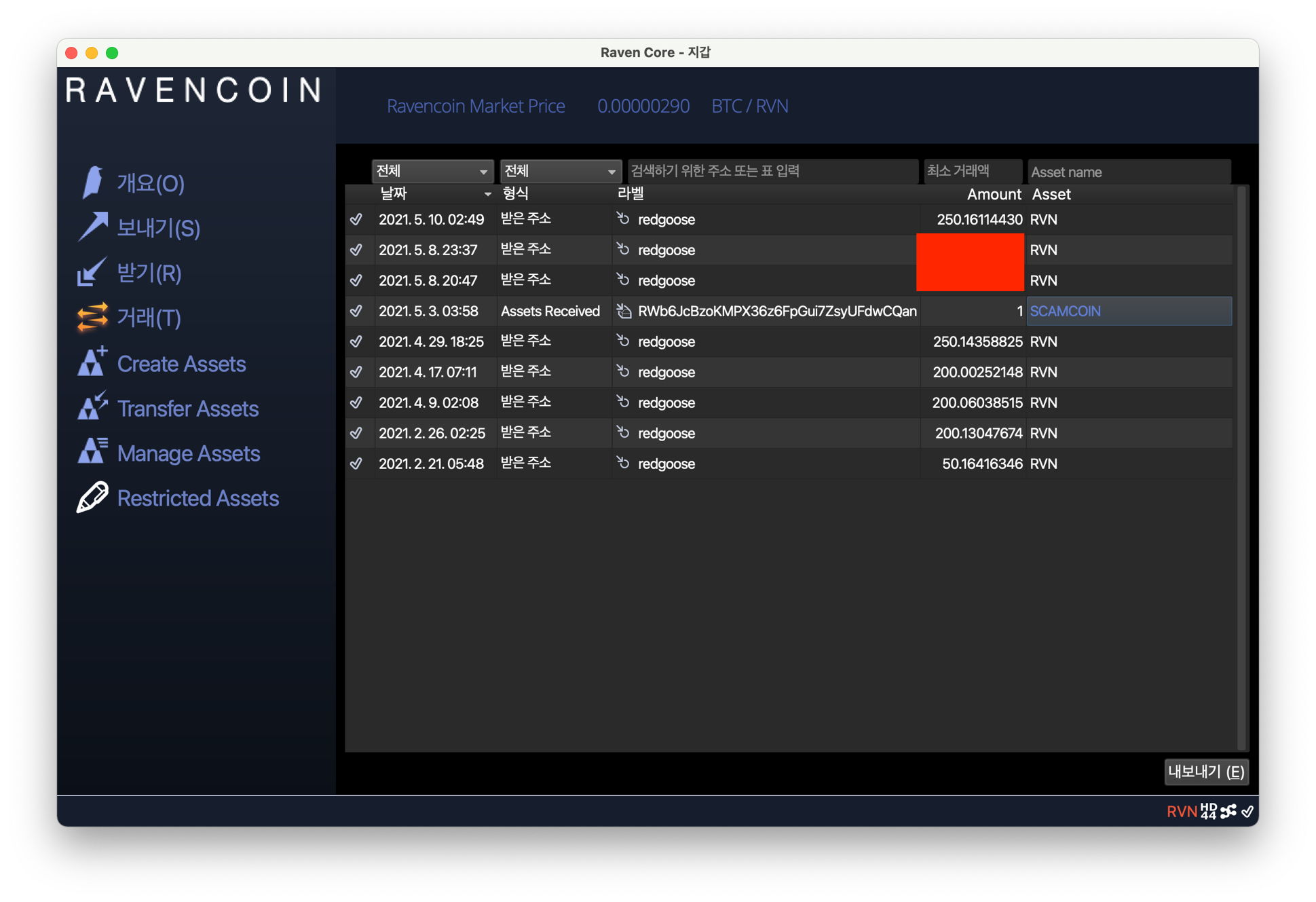
Task: Click the Create Assets icon
Action: [x=92, y=362]
